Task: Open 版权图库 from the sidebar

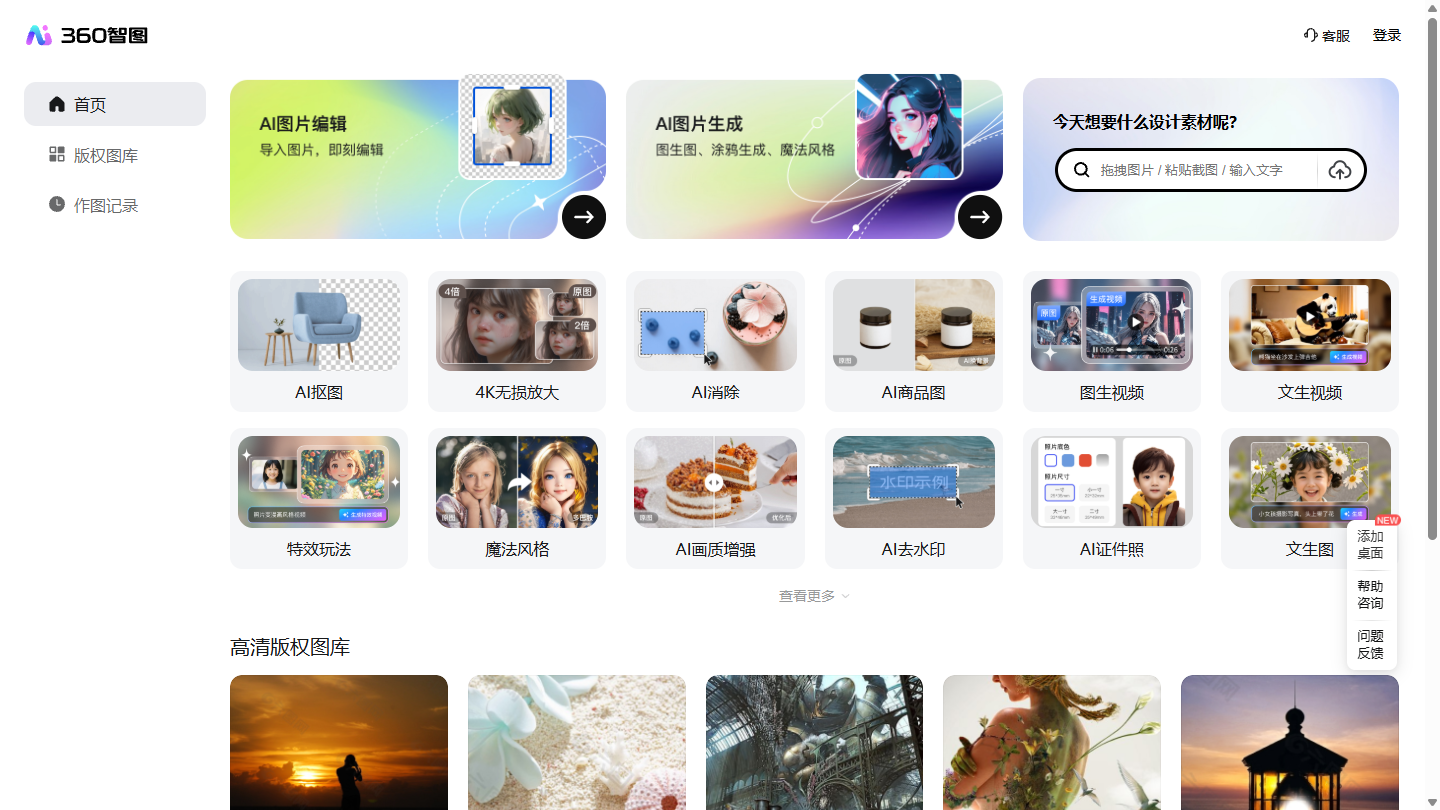Action: (115, 155)
